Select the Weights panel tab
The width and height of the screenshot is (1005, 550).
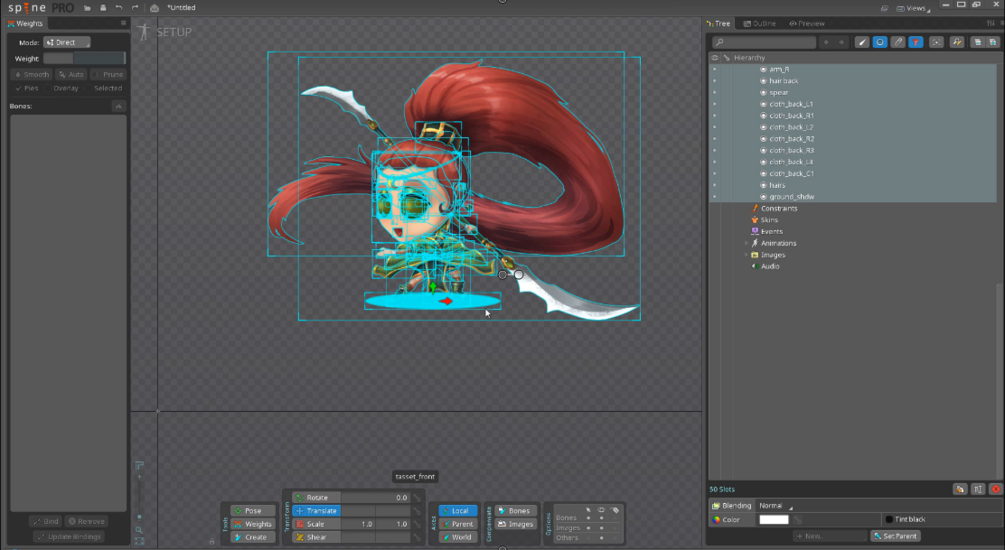pos(25,24)
